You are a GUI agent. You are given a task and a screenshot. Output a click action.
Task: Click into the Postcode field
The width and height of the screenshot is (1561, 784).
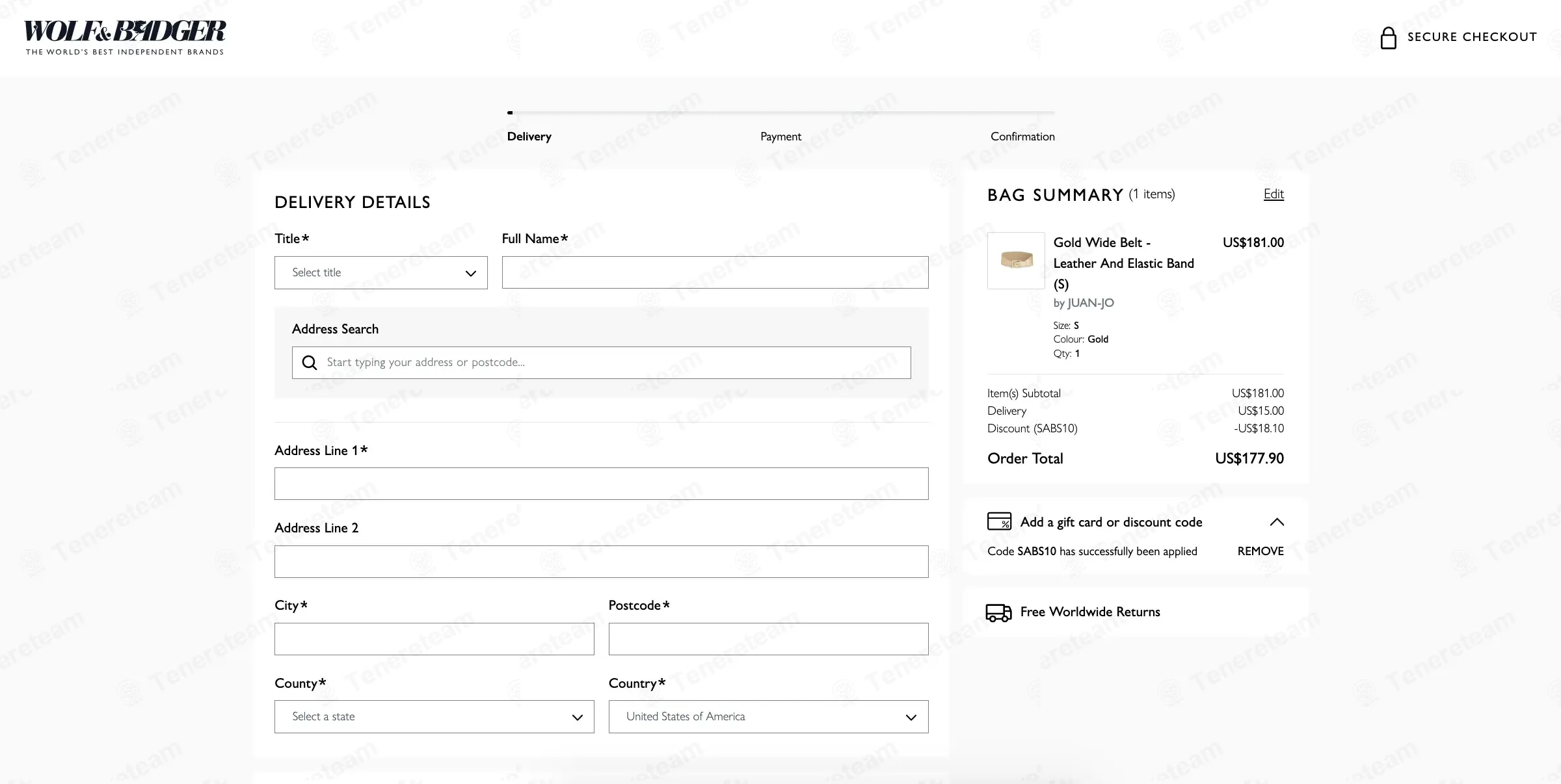[768, 640]
